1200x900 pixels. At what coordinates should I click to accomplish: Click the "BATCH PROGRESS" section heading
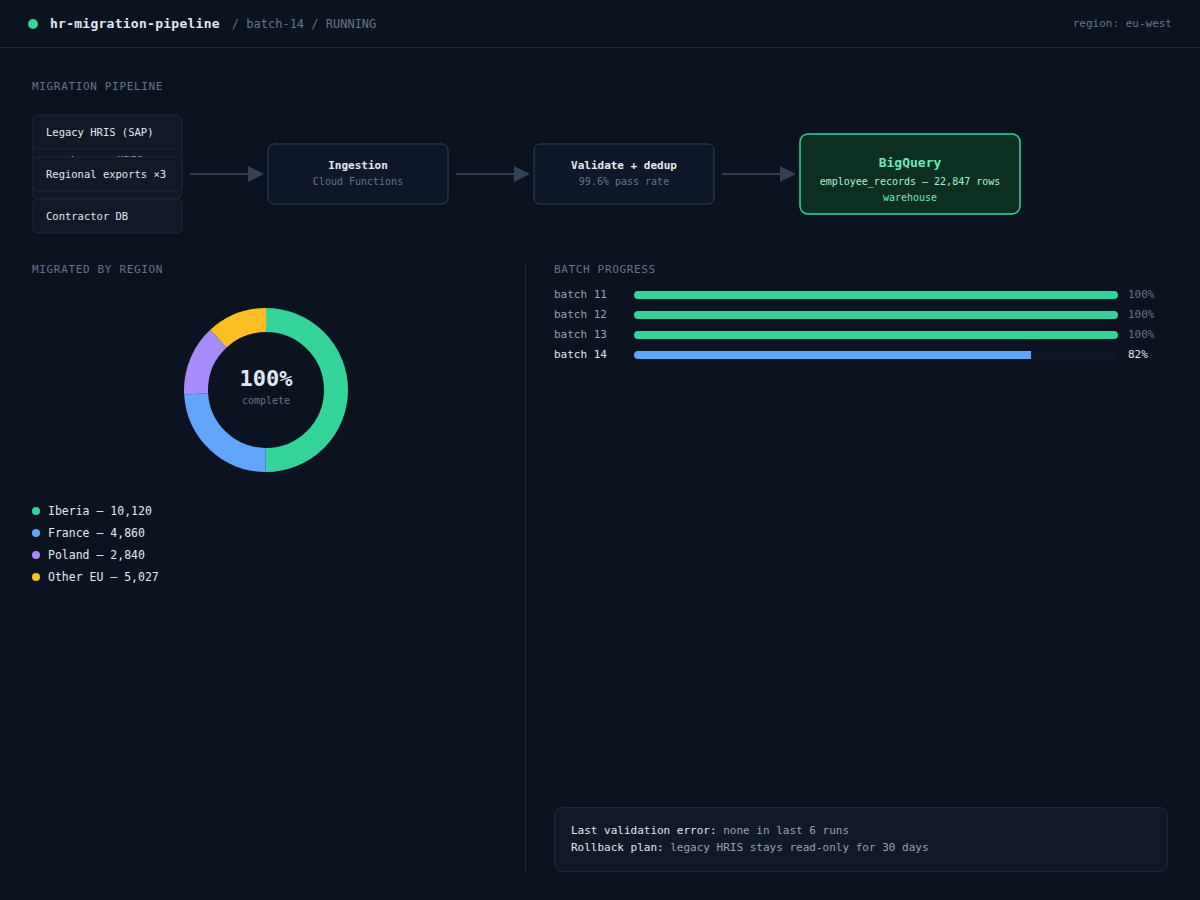(x=605, y=270)
